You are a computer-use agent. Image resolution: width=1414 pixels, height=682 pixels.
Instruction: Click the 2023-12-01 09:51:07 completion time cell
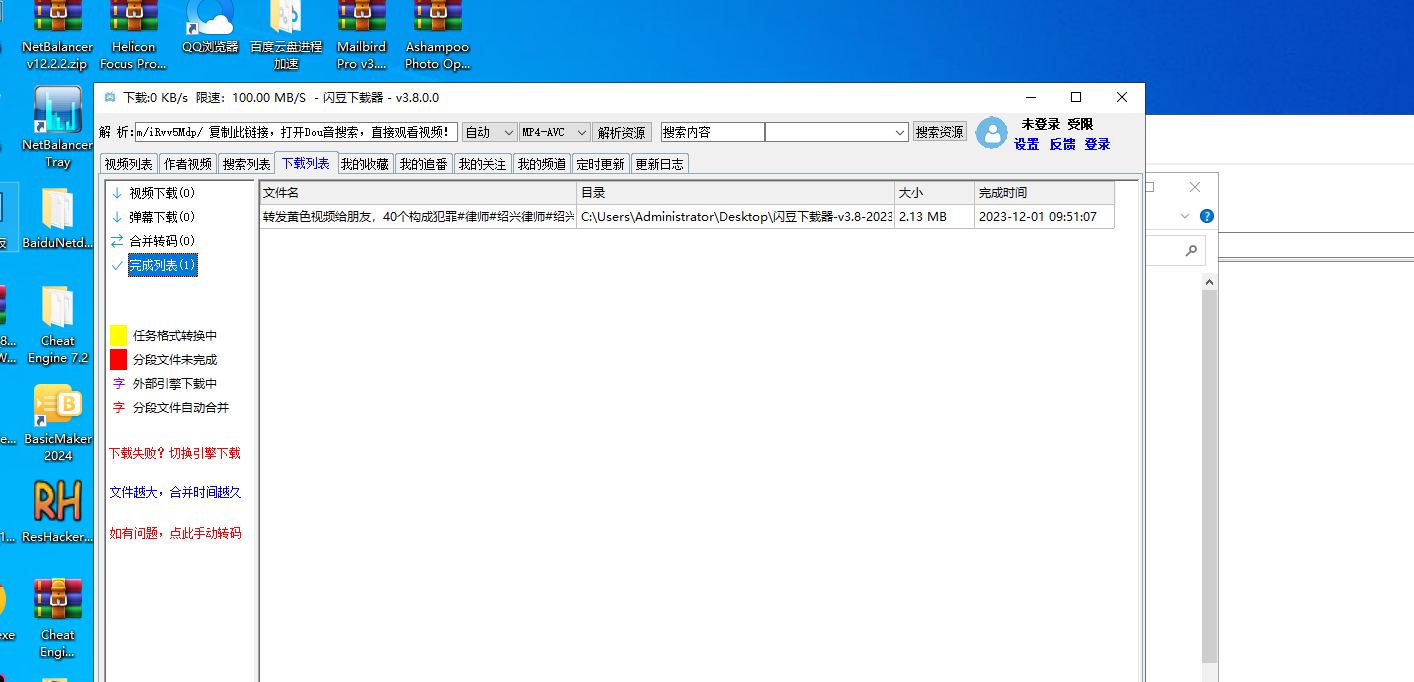coord(1044,216)
